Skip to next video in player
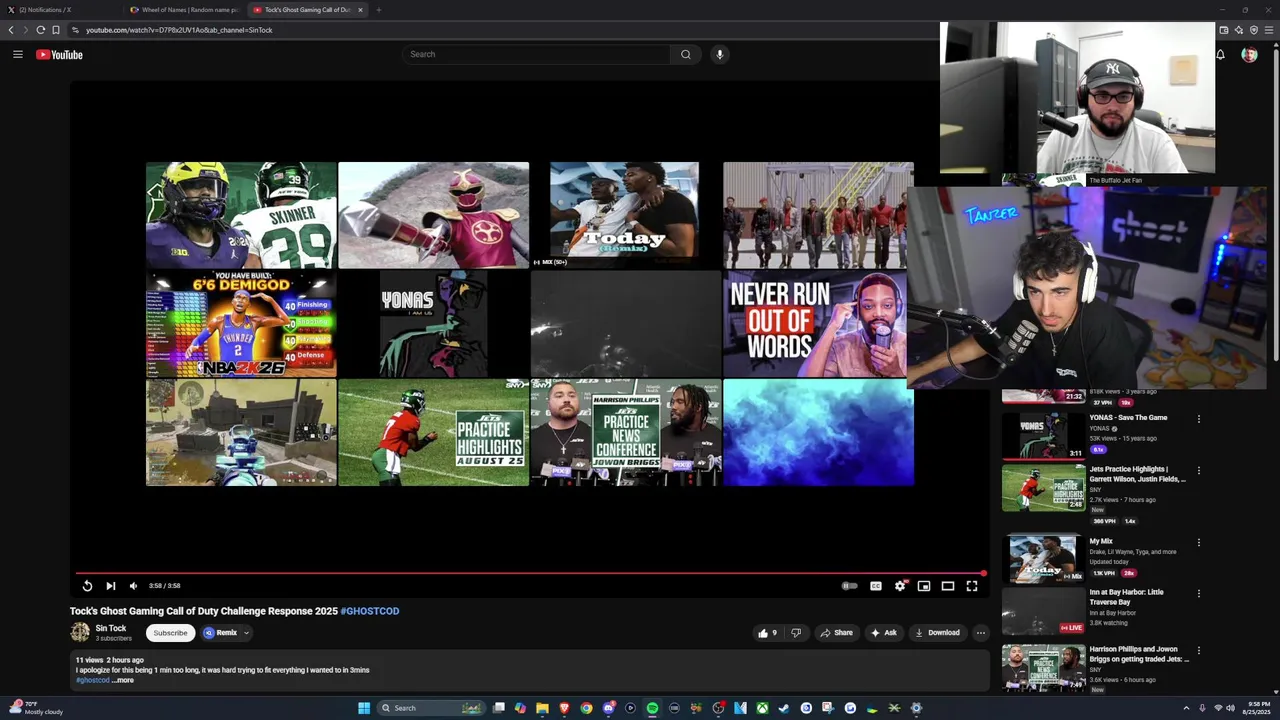Viewport: 1280px width, 720px height. pos(110,586)
